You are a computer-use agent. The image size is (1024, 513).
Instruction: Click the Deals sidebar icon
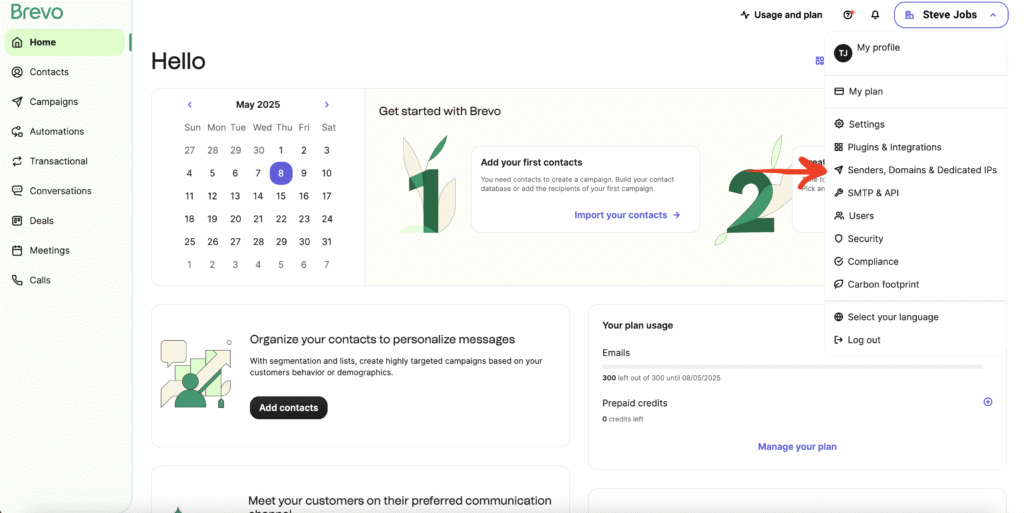click(x=17, y=221)
